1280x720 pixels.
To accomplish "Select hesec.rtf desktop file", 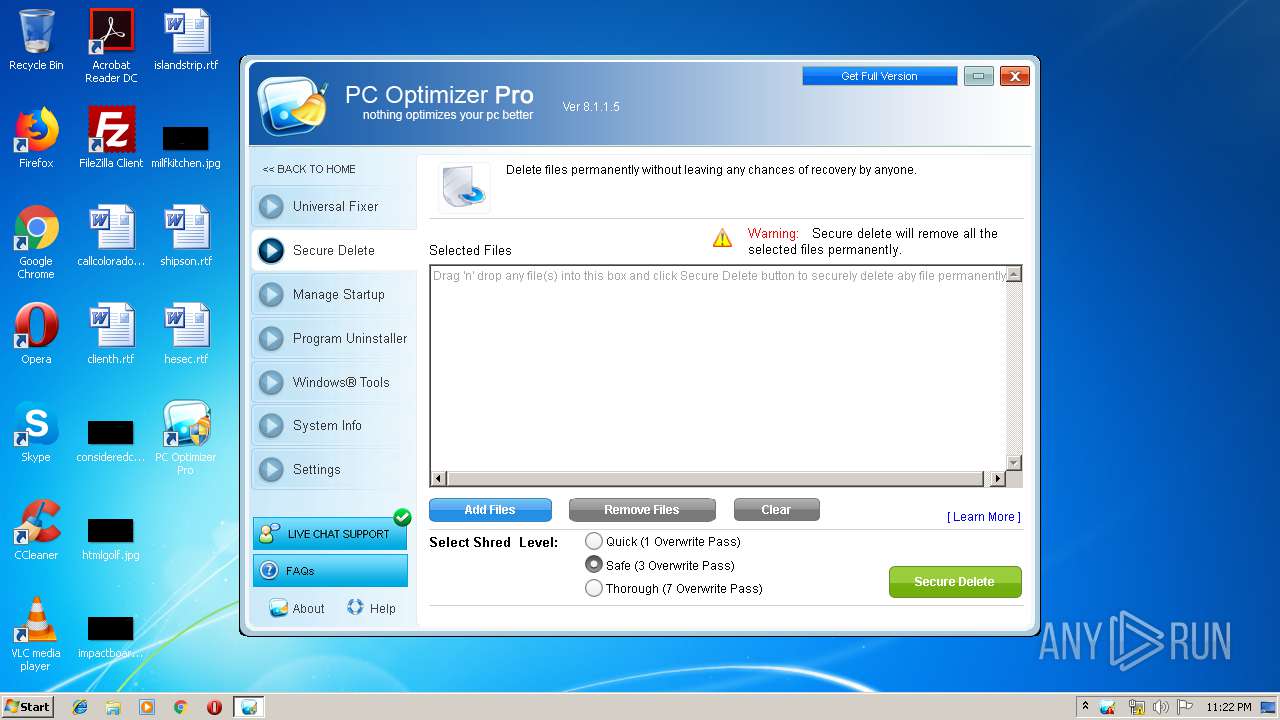I will pyautogui.click(x=186, y=334).
